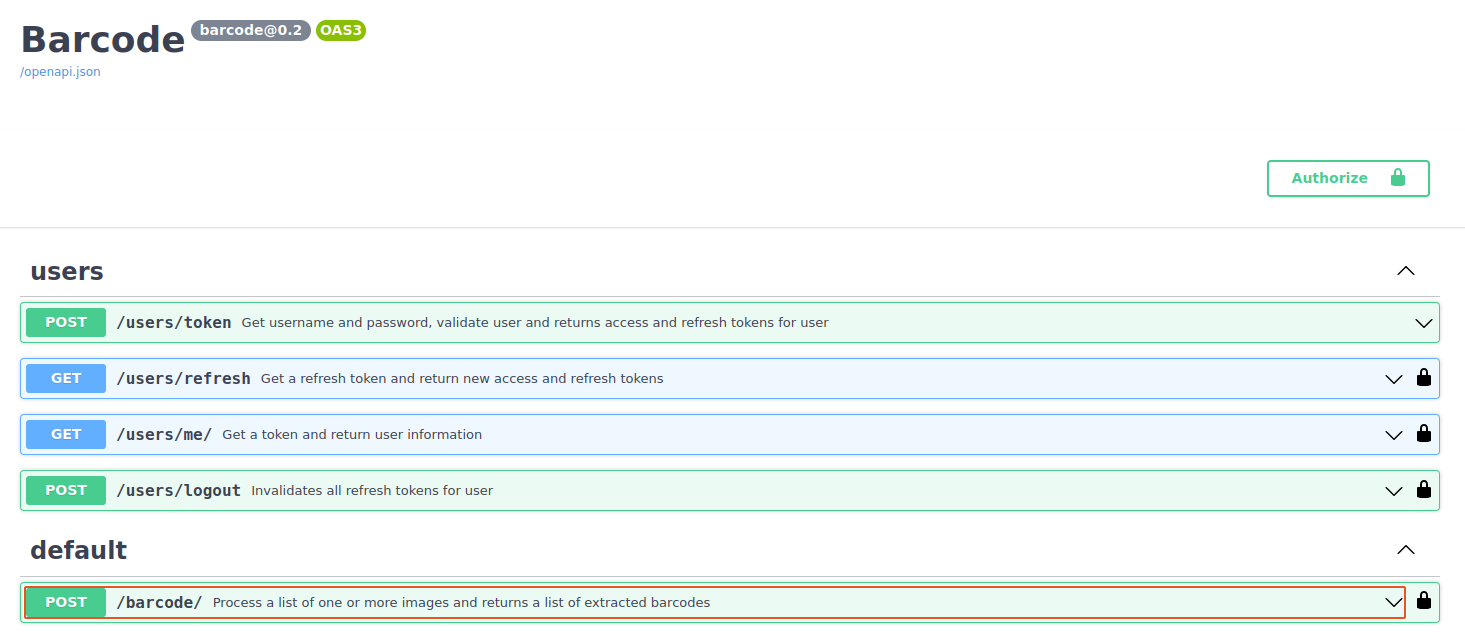Click the lock icon on /users/refresh row
Viewport: 1465px width, 644px height.
click(1424, 378)
